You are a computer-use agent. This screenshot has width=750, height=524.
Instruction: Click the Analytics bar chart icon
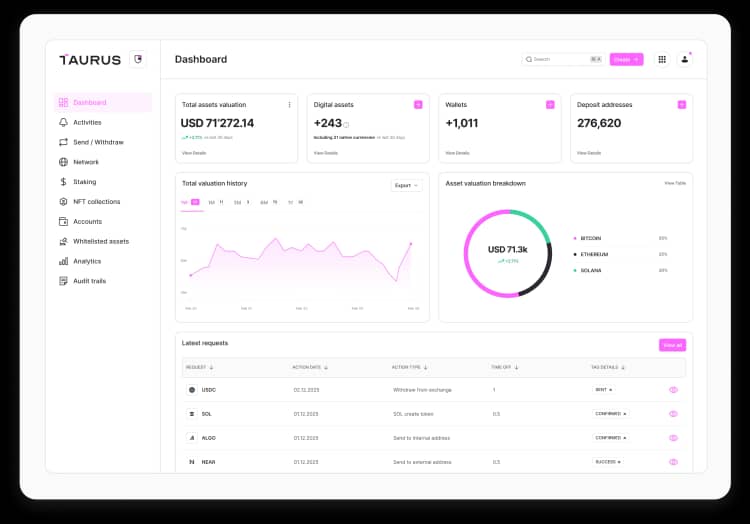(x=63, y=261)
